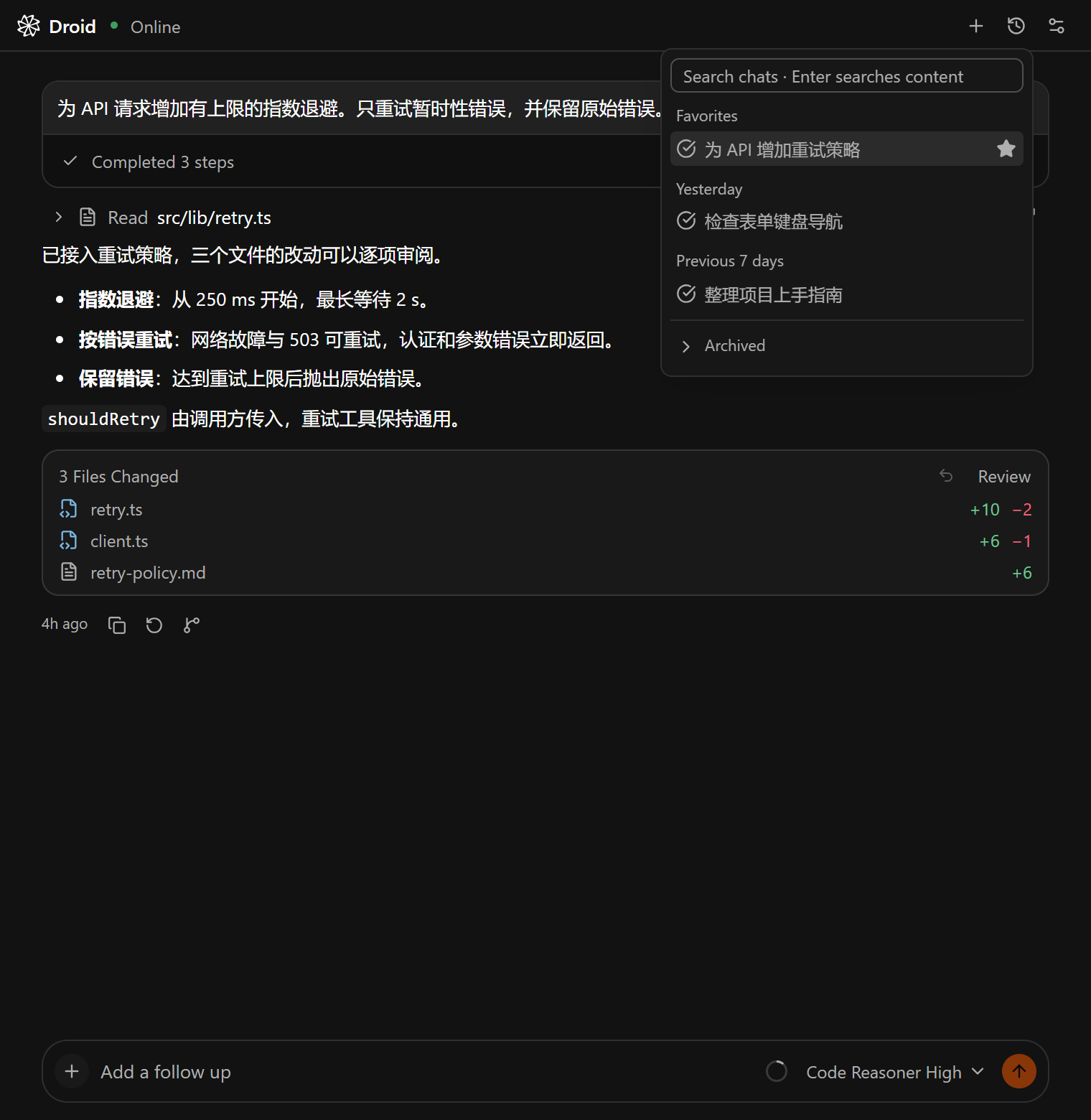Image resolution: width=1091 pixels, height=1120 pixels.
Task: Open settings sliders icon in header
Action: pos(1057,27)
